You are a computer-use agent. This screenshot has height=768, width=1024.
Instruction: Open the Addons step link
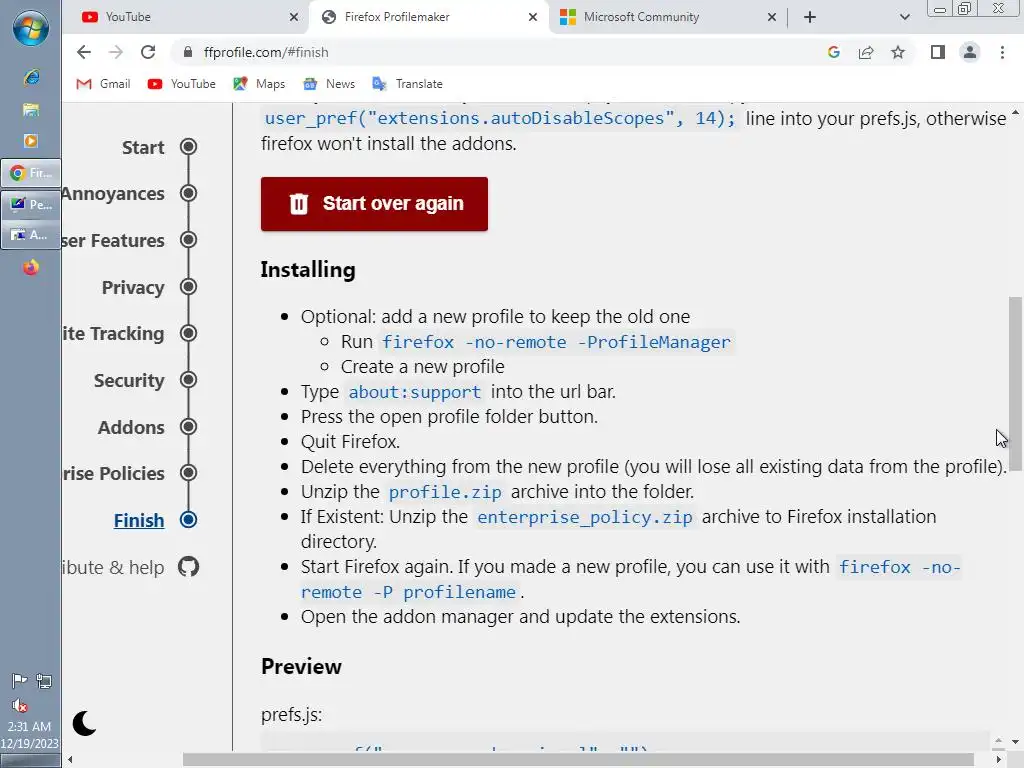tap(131, 427)
